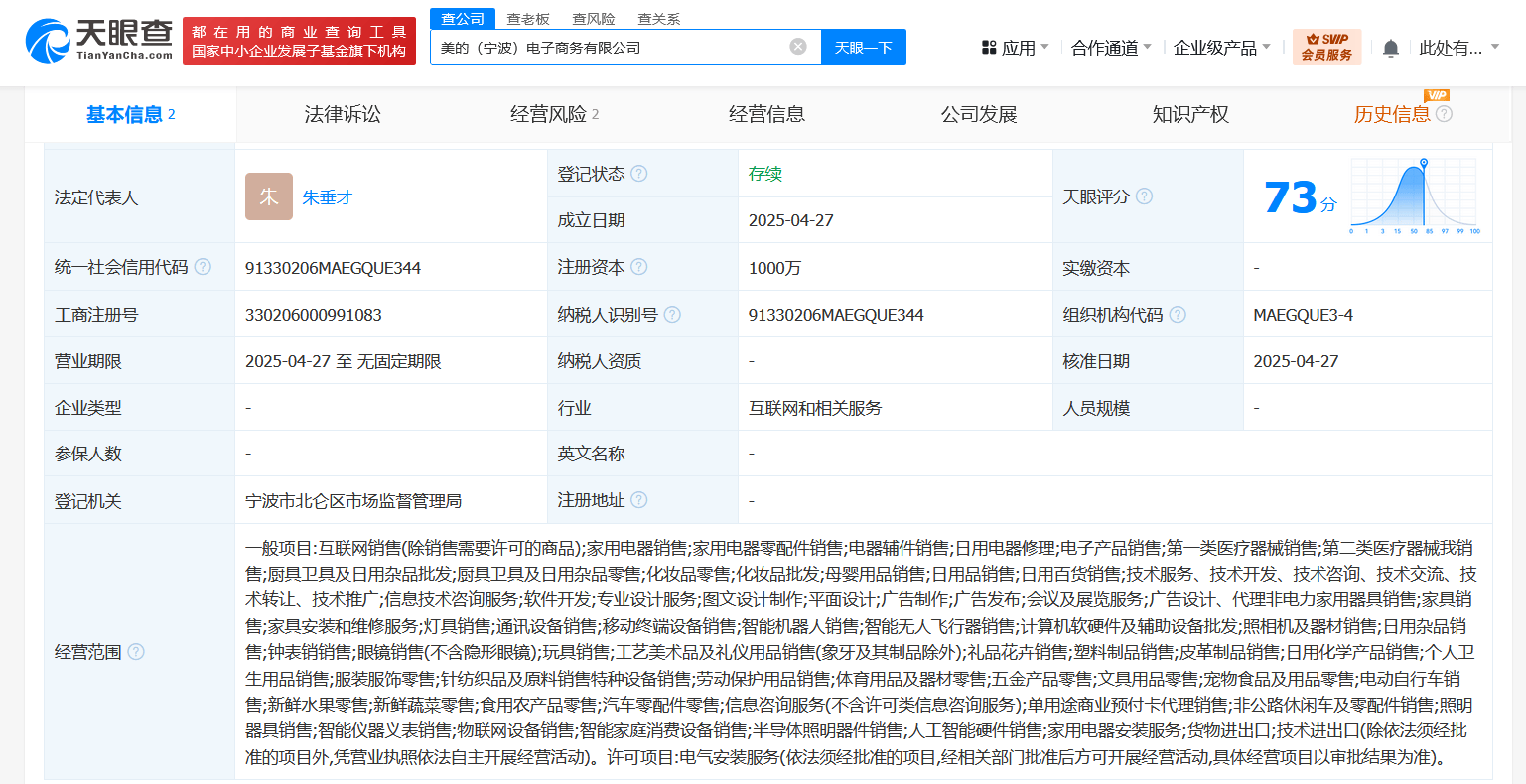Clear the search box with the × icon
This screenshot has height=784, width=1526.
[797, 45]
